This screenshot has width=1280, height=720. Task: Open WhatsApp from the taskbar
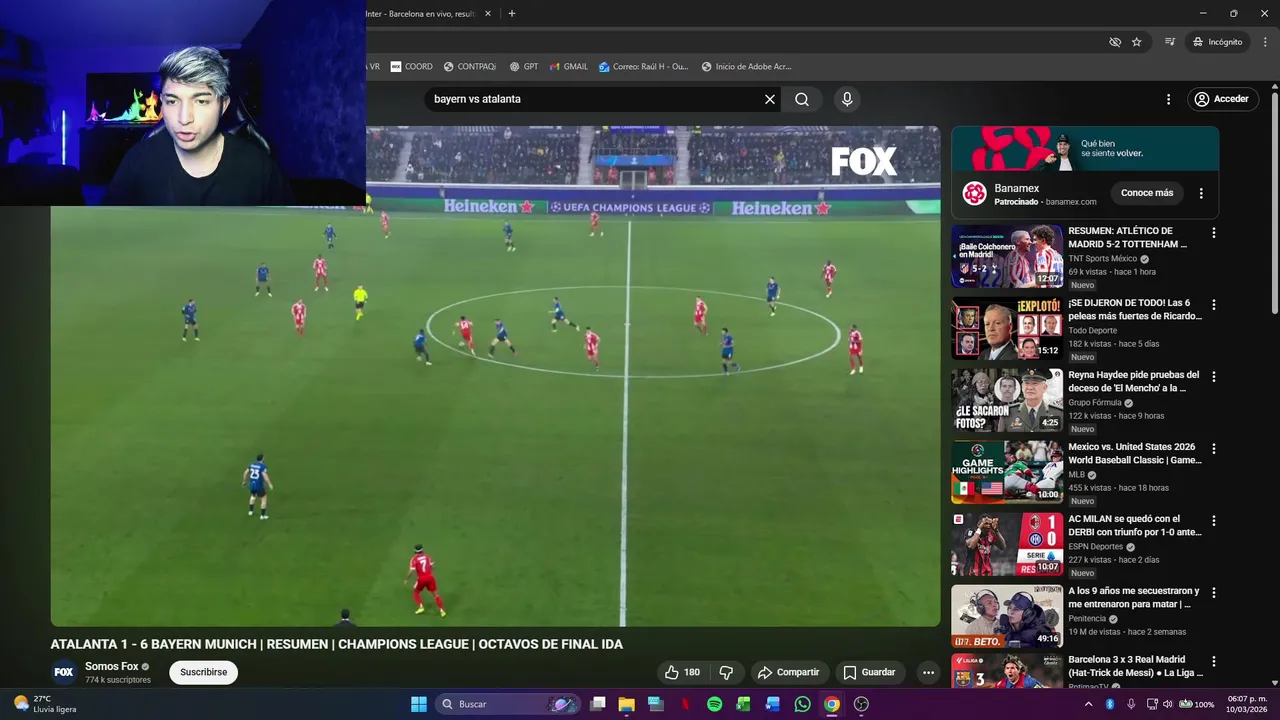click(802, 704)
